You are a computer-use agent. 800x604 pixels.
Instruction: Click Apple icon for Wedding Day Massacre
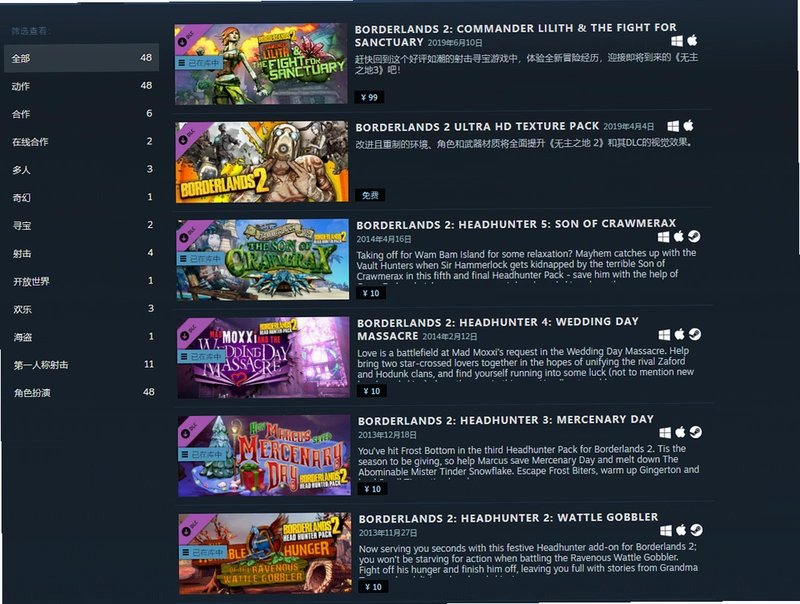680,334
